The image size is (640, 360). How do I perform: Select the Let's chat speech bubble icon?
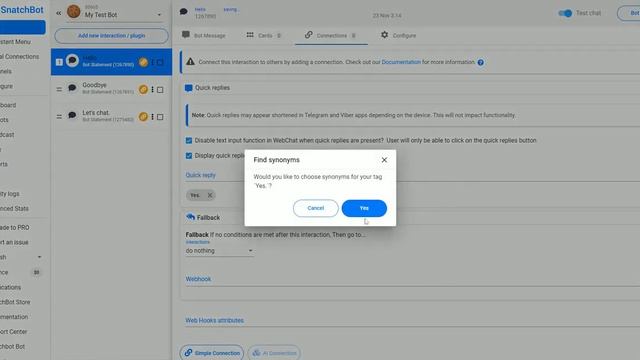click(72, 116)
